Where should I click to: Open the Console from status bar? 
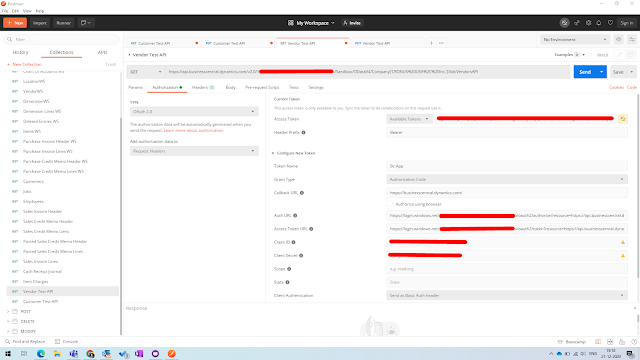point(67,342)
